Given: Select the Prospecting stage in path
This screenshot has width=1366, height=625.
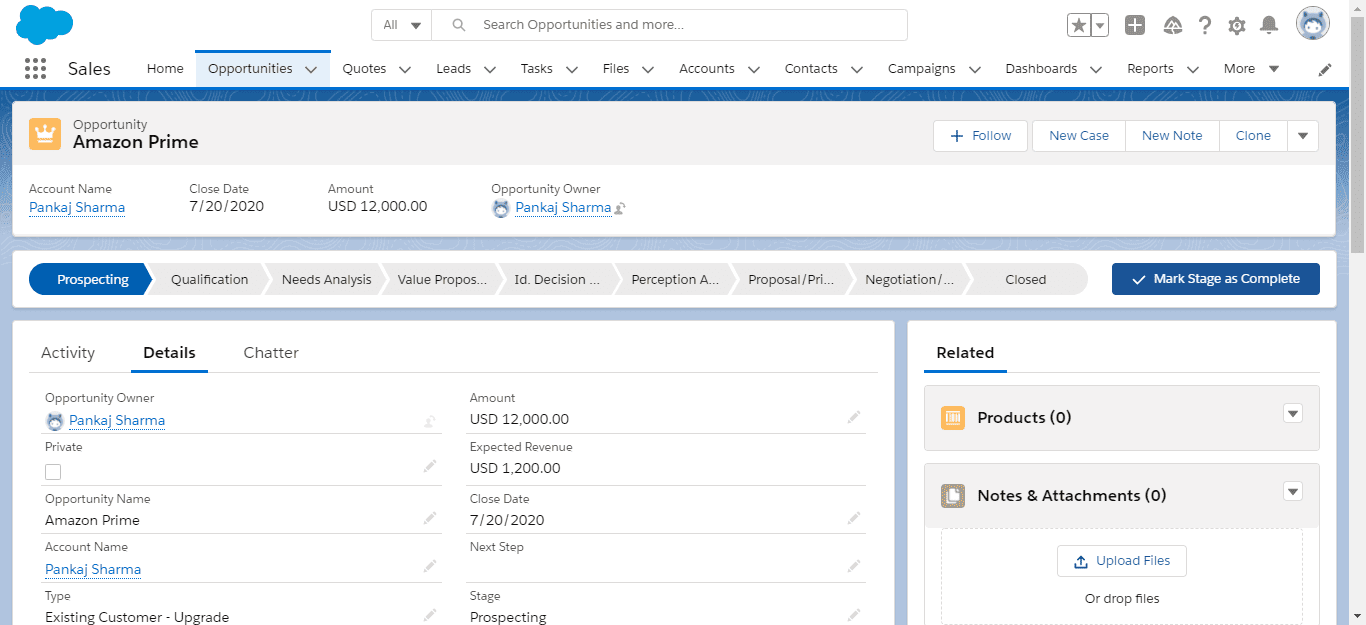Looking at the screenshot, I should coord(90,280).
